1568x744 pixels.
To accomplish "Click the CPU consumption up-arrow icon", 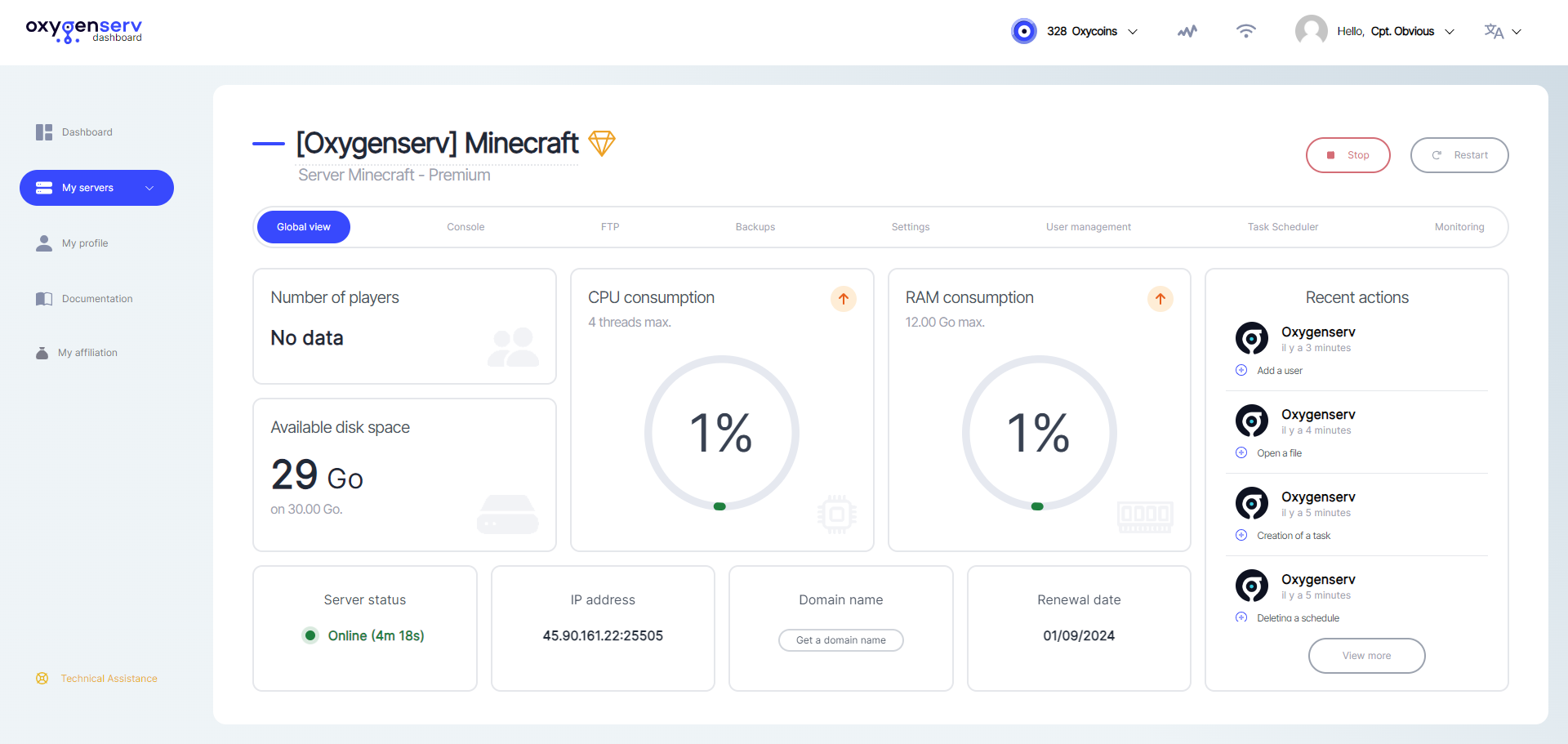I will [844, 299].
